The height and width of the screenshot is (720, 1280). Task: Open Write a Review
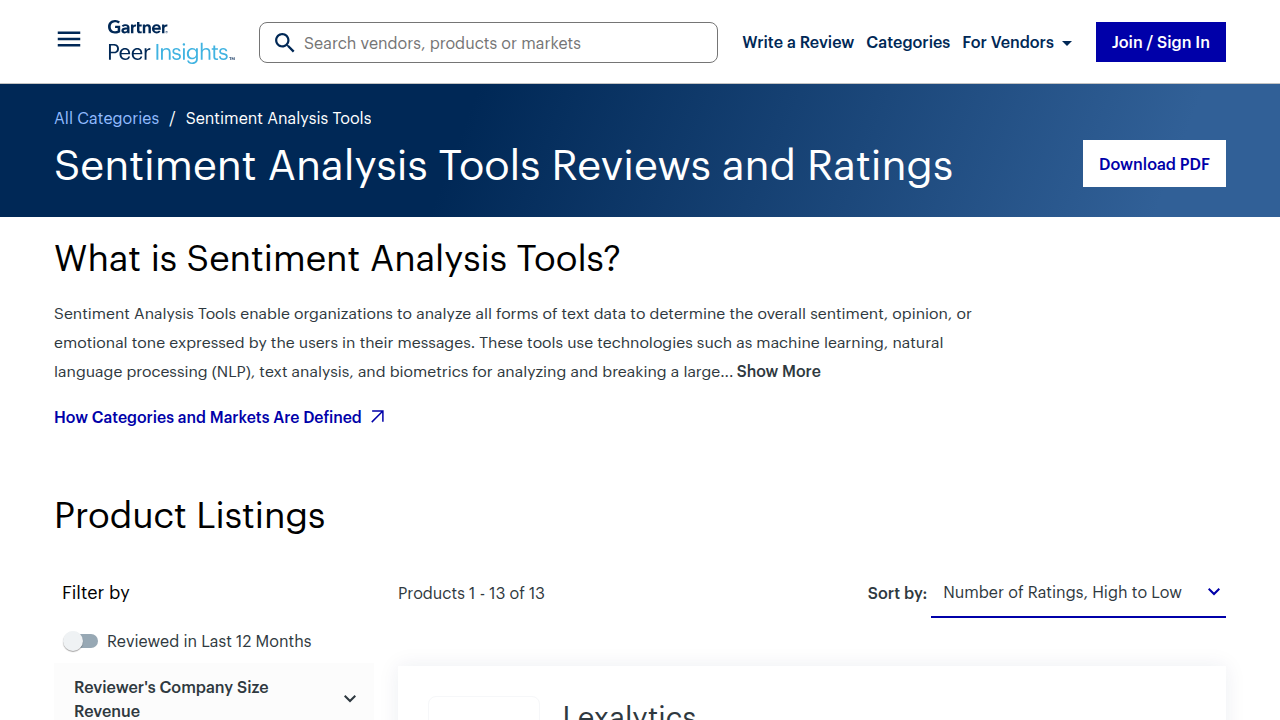[798, 42]
